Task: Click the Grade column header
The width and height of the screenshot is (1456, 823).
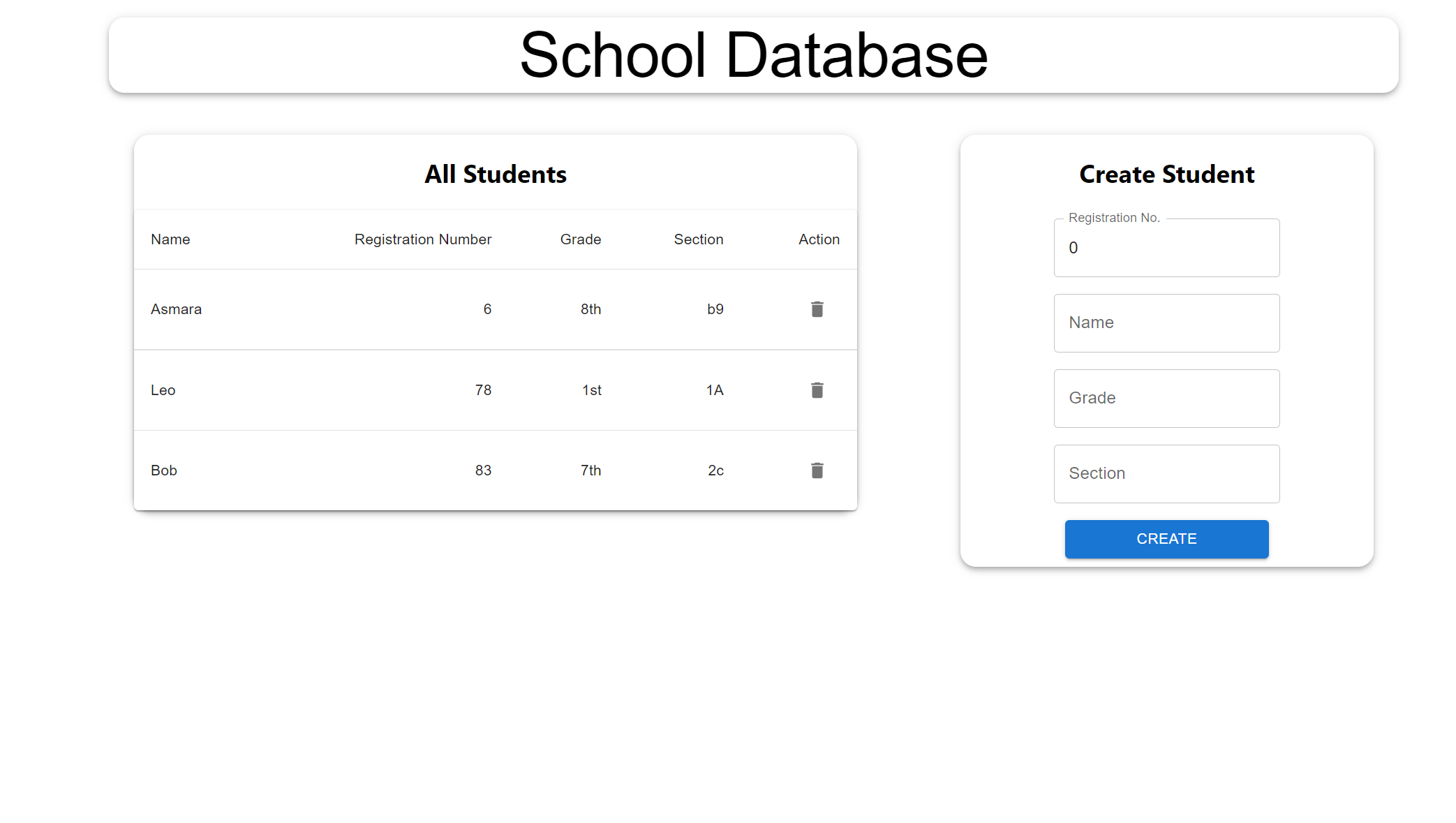Action: 580,239
